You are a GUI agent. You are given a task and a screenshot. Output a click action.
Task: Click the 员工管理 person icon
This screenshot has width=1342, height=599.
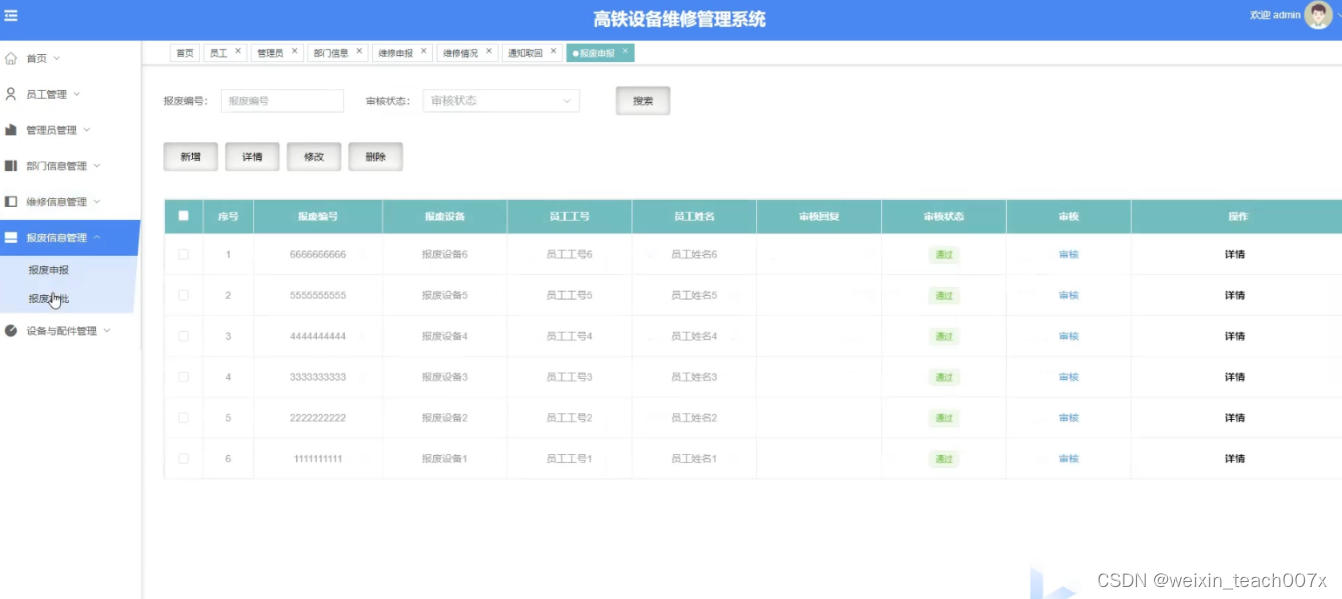[11, 94]
